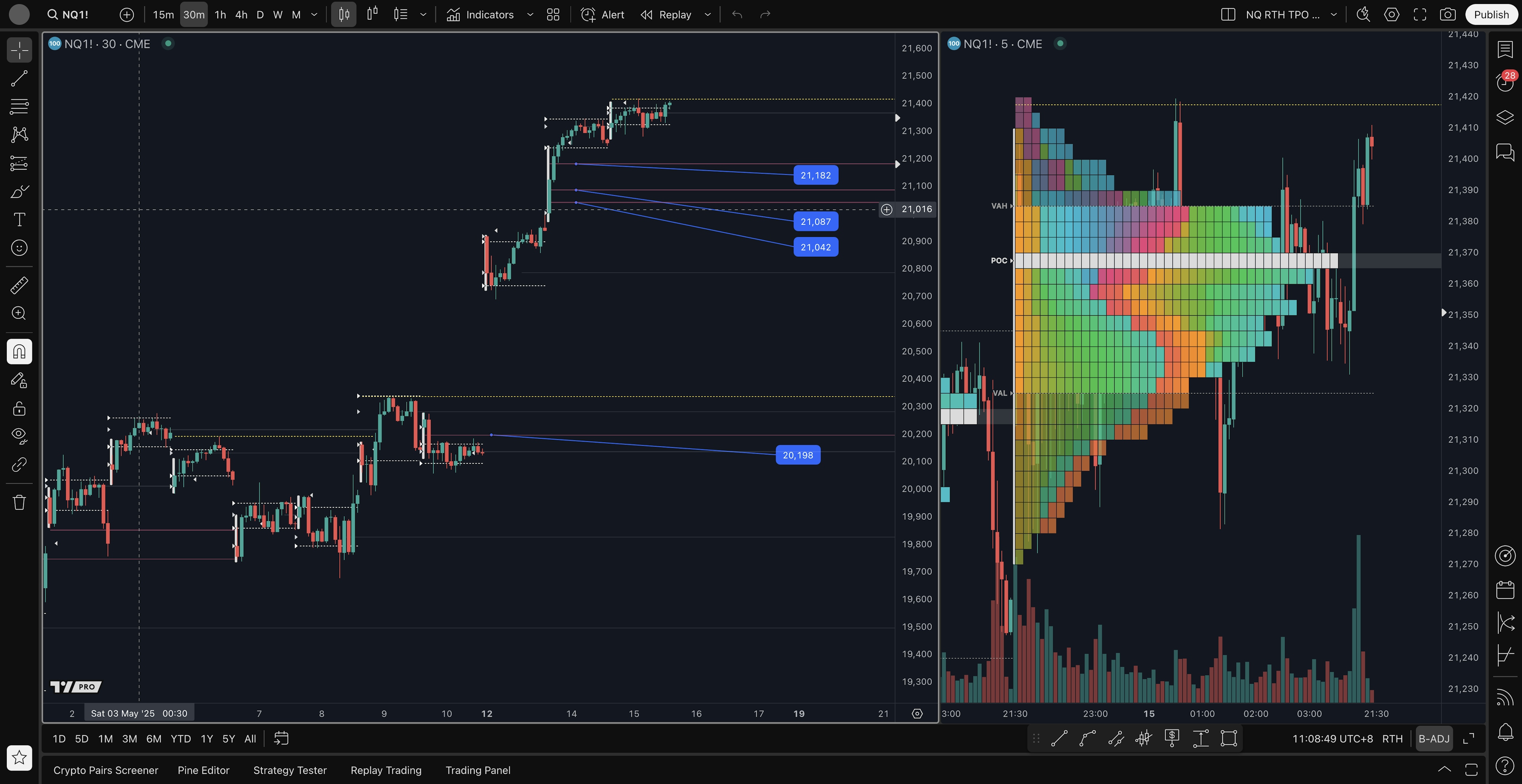Pick the ruler measure tool
This screenshot has width=1522, height=784.
click(x=19, y=286)
